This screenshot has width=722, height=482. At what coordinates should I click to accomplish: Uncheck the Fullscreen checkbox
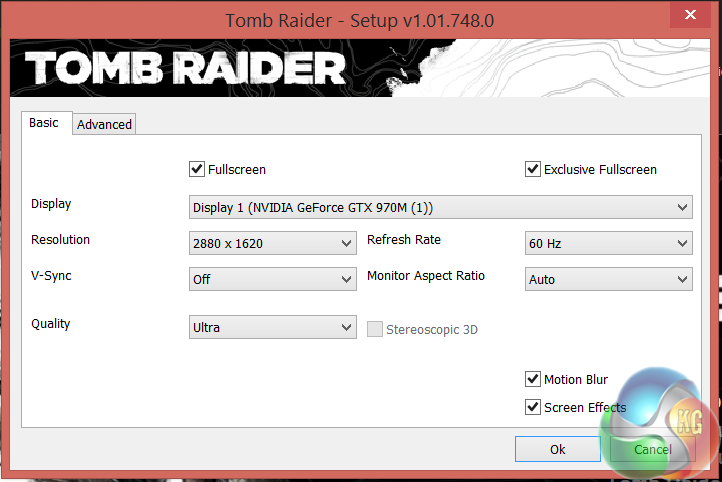[x=197, y=169]
